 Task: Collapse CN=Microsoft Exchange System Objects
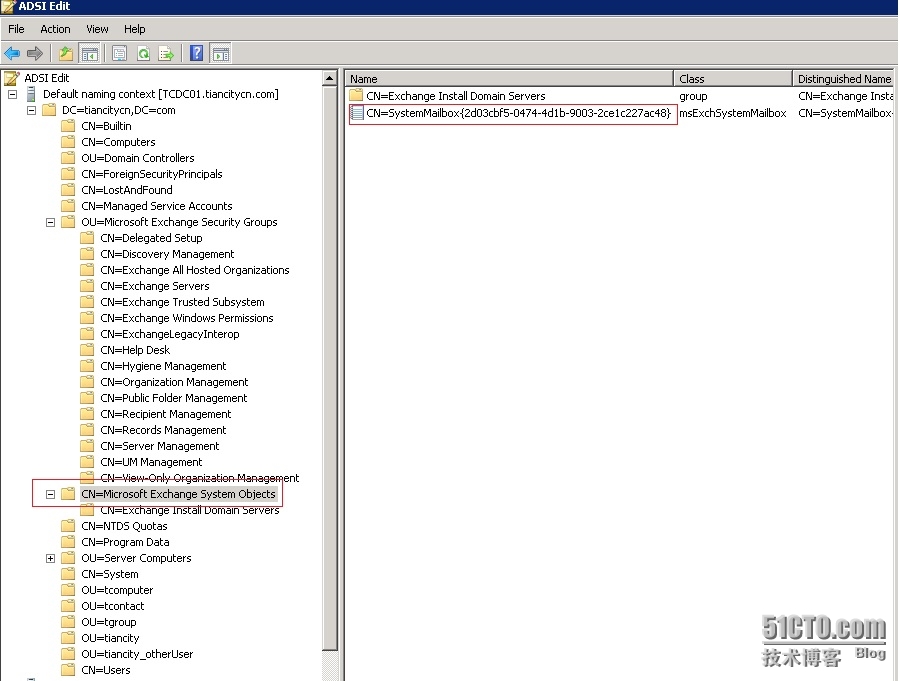point(51,494)
